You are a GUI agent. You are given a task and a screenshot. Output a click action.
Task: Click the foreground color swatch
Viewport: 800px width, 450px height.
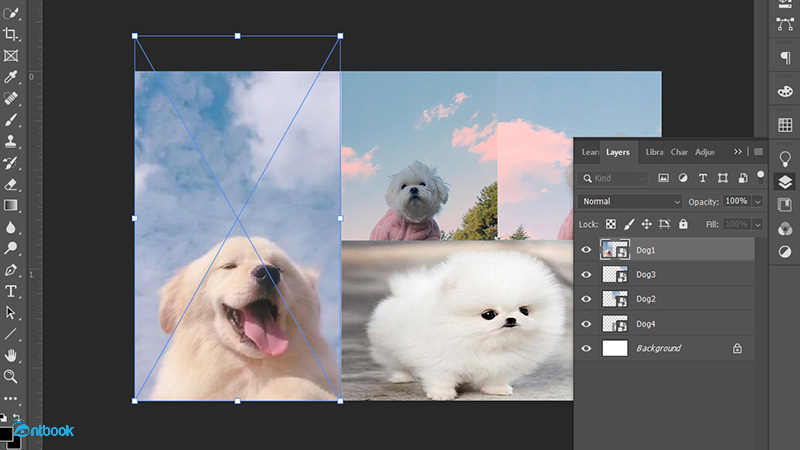click(5, 434)
